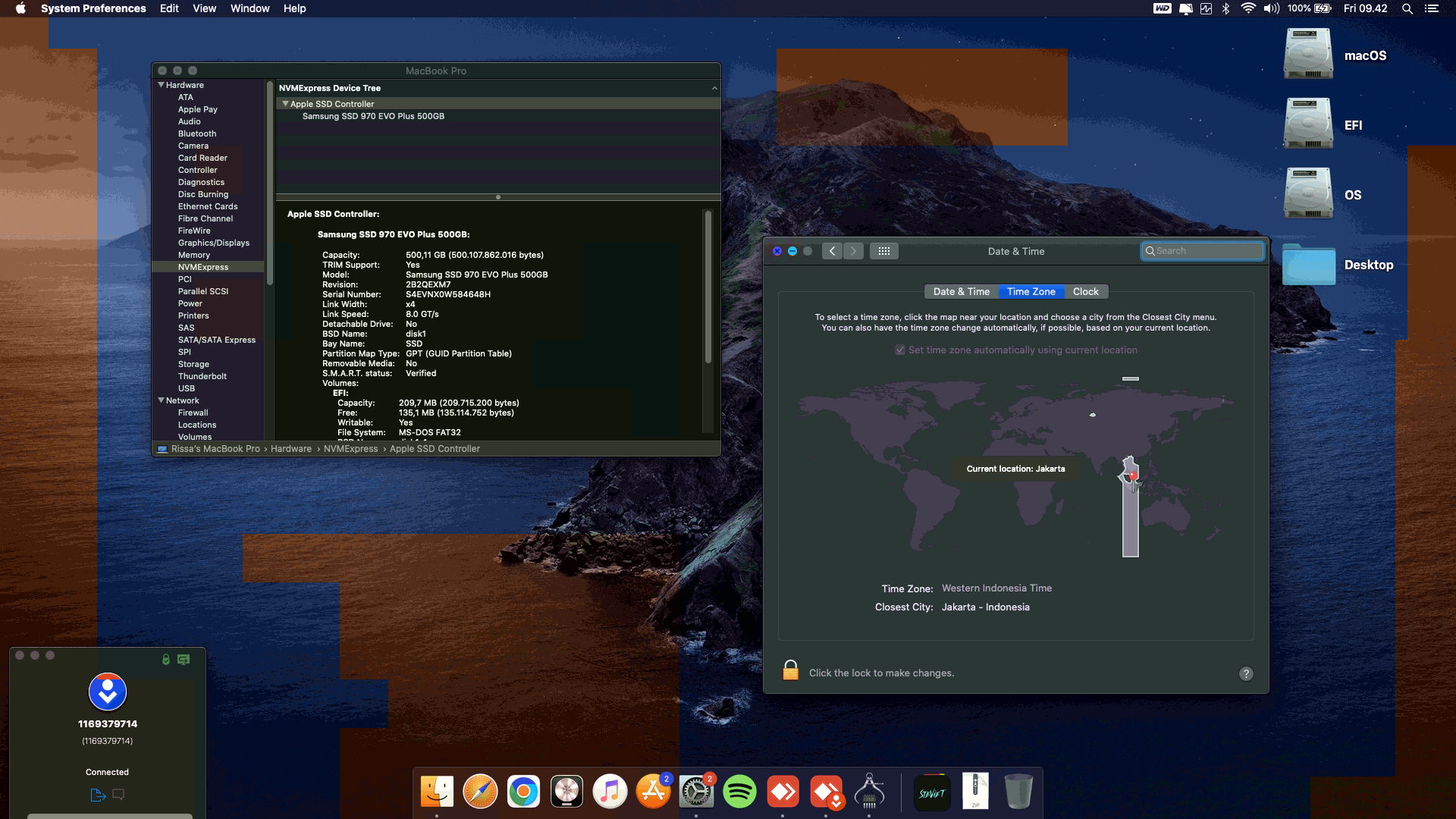Open volume control in menu bar
Viewport: 1456px width, 819px height.
pyautogui.click(x=1272, y=8)
